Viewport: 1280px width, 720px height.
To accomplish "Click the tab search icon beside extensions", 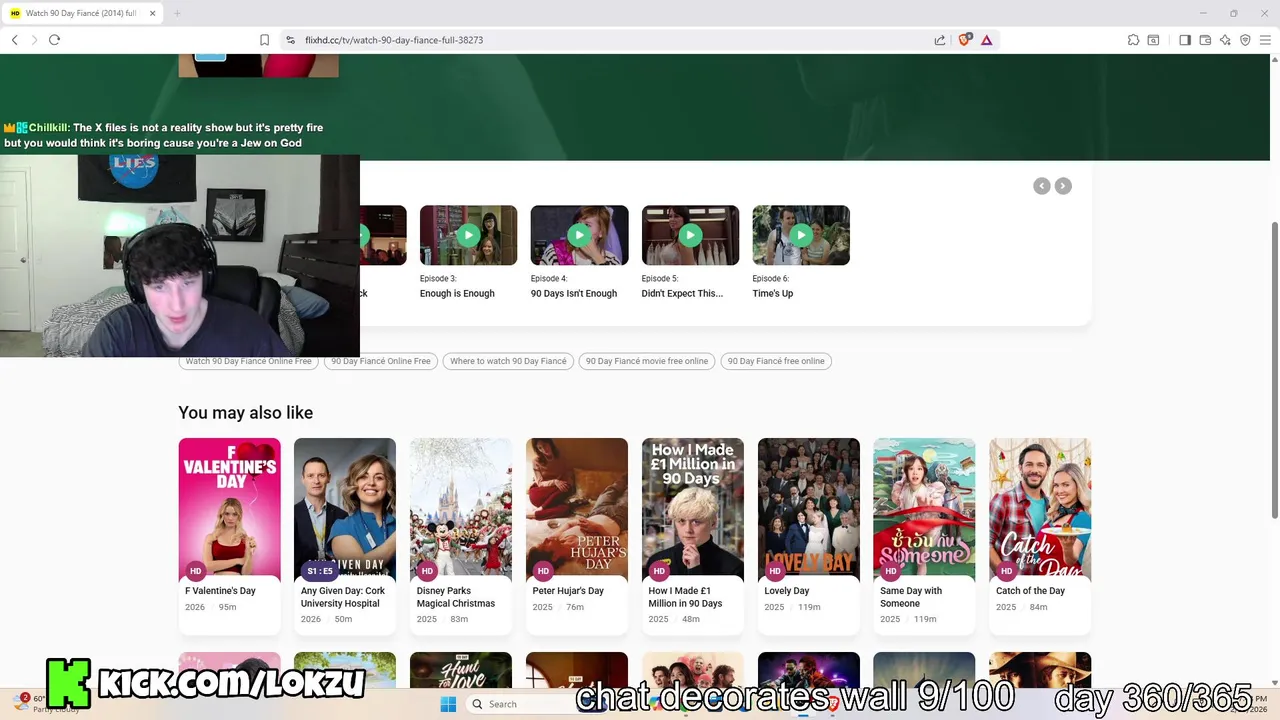I will pos(1153,40).
